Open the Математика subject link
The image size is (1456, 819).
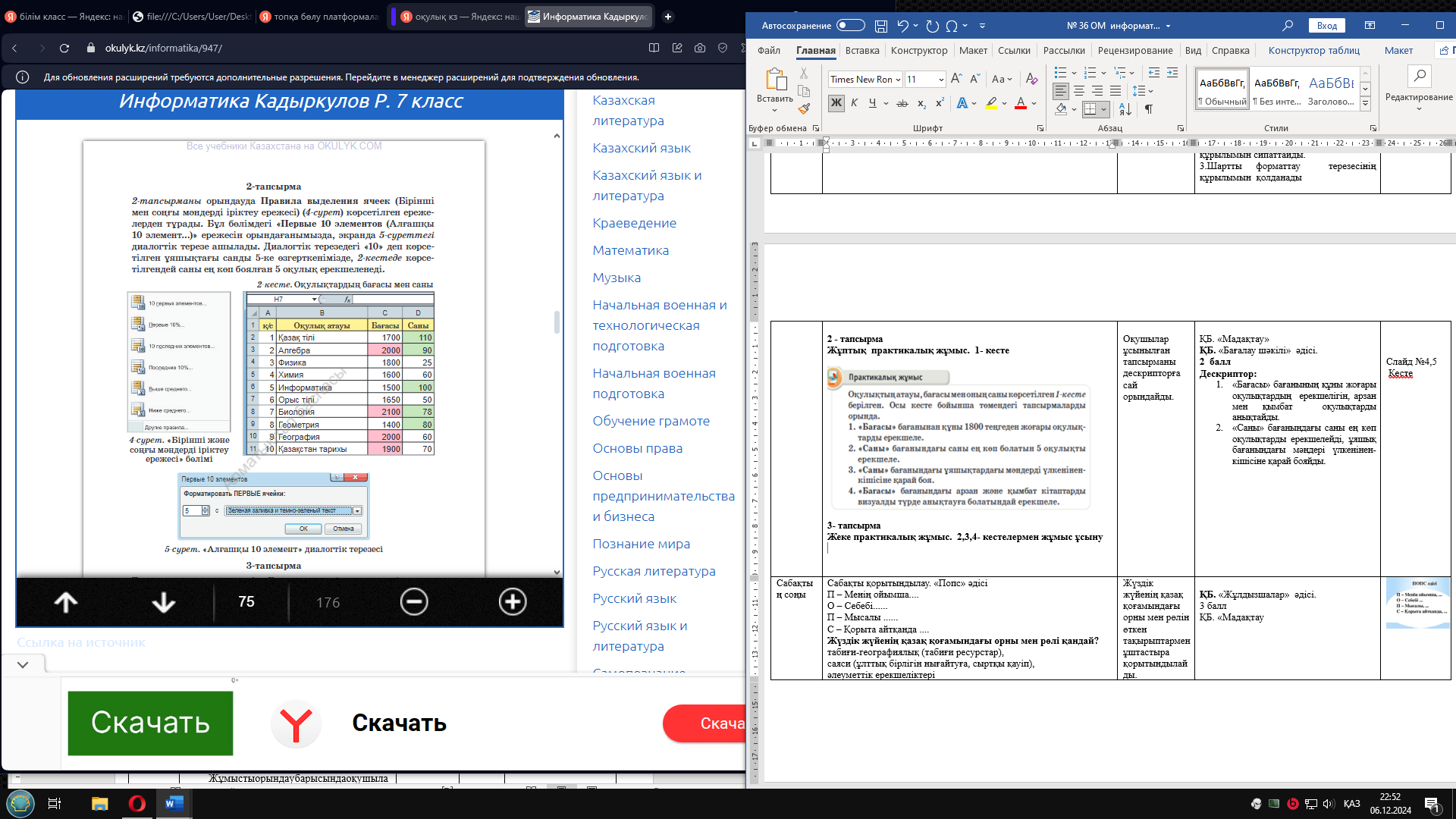tap(630, 250)
